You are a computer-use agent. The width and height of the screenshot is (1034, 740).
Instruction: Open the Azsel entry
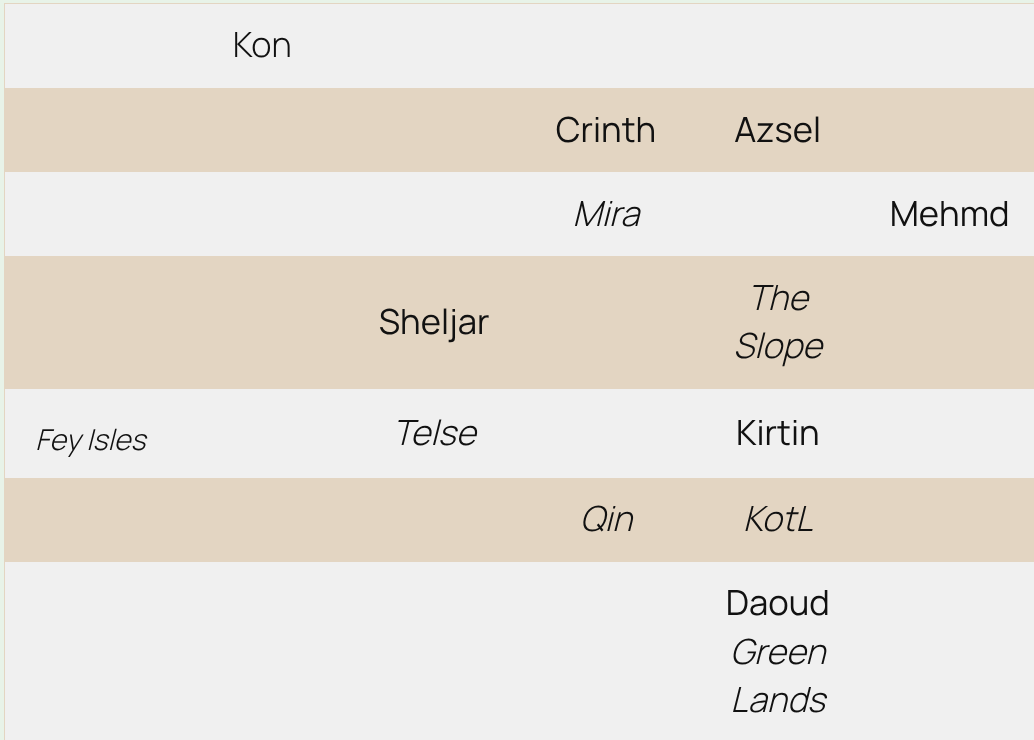point(777,130)
